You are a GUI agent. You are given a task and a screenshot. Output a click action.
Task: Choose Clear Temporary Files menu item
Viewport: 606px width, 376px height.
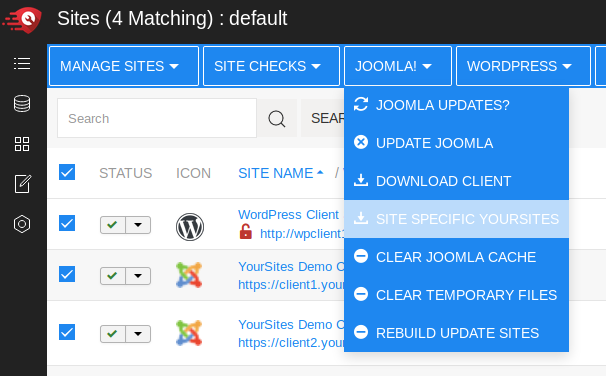456,295
